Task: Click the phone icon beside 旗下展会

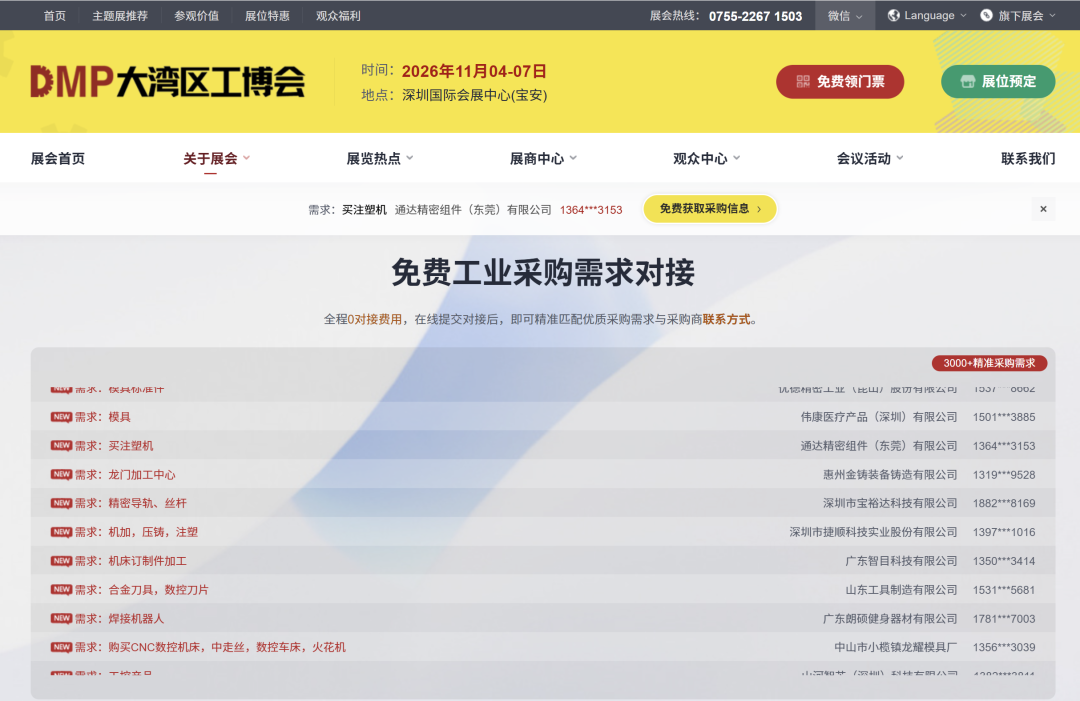Action: [x=986, y=15]
